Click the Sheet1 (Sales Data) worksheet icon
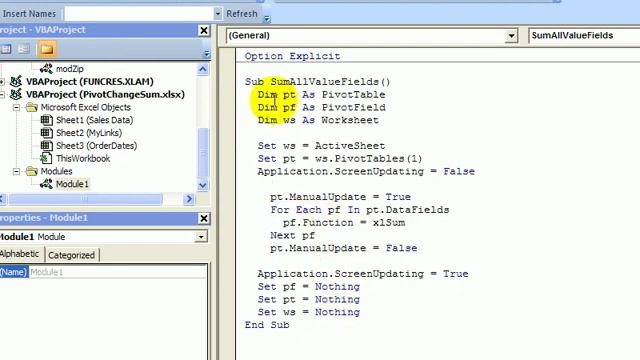This screenshot has width=640, height=360. point(46,120)
